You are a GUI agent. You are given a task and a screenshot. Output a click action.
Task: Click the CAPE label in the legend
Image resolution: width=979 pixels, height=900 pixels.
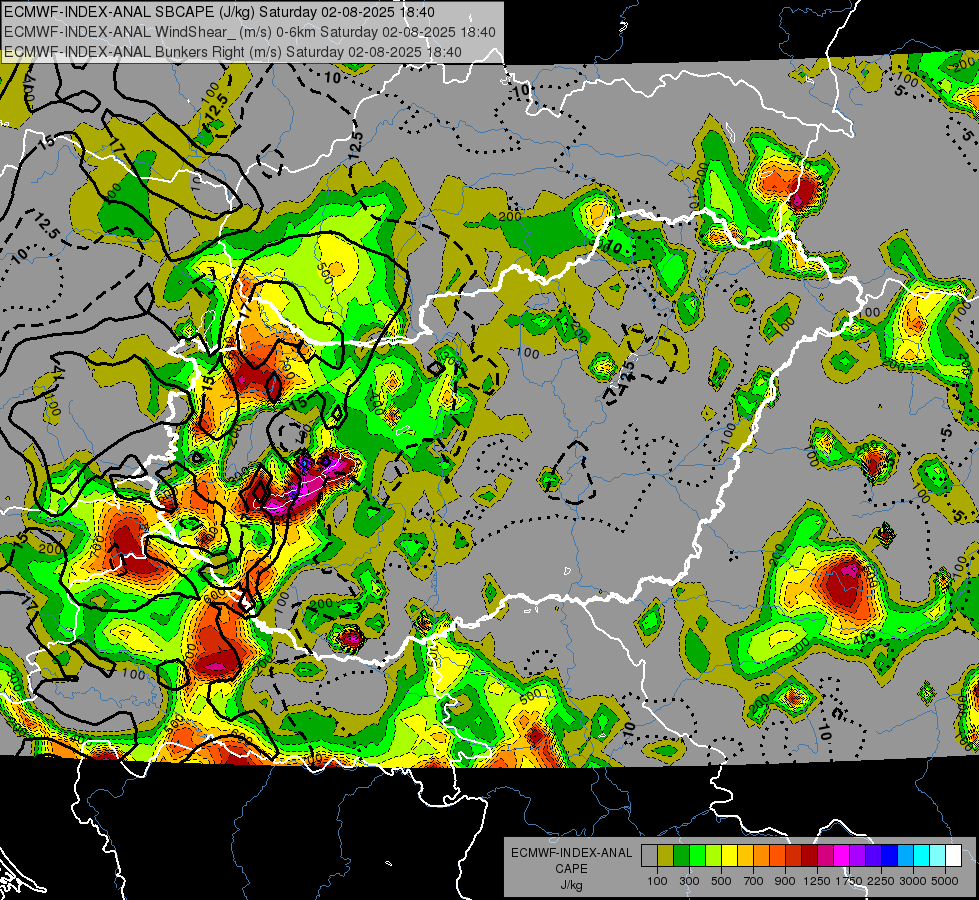pyautogui.click(x=571, y=869)
